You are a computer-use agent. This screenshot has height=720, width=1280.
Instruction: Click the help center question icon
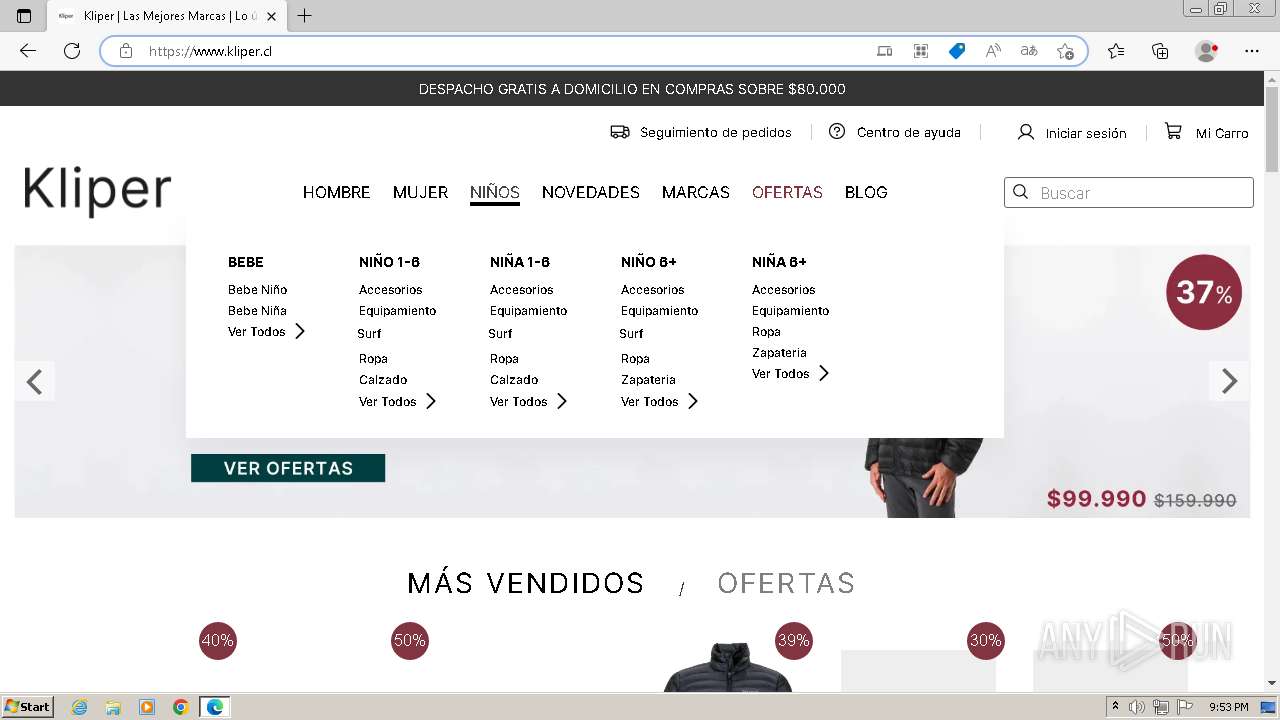pyautogui.click(x=837, y=131)
